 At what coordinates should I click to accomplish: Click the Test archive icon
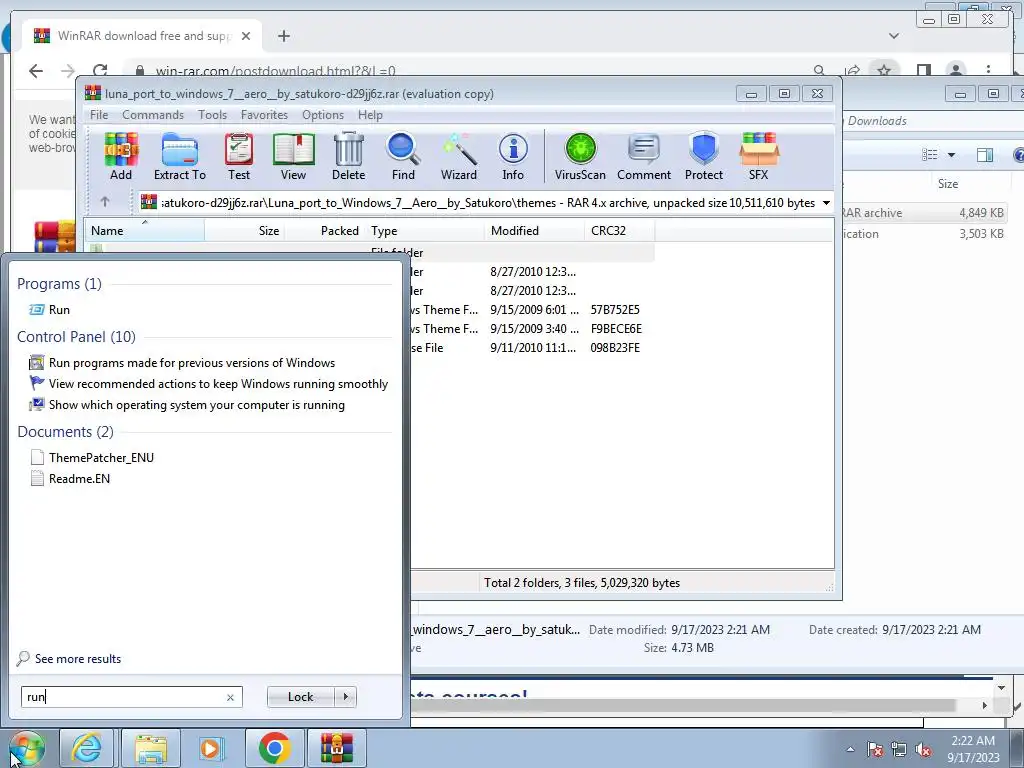coord(239,157)
